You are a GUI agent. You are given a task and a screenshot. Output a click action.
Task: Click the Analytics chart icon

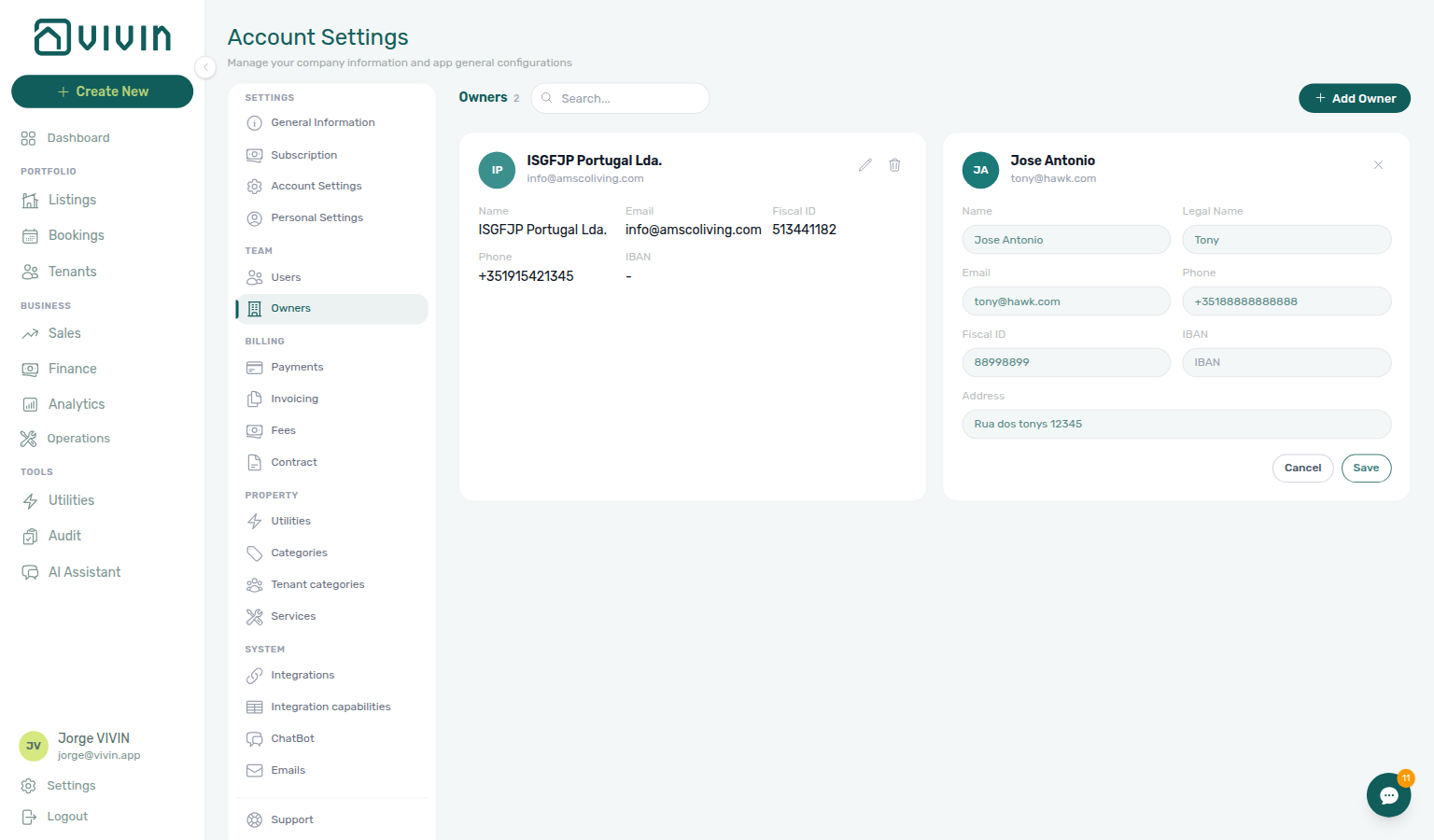30,404
